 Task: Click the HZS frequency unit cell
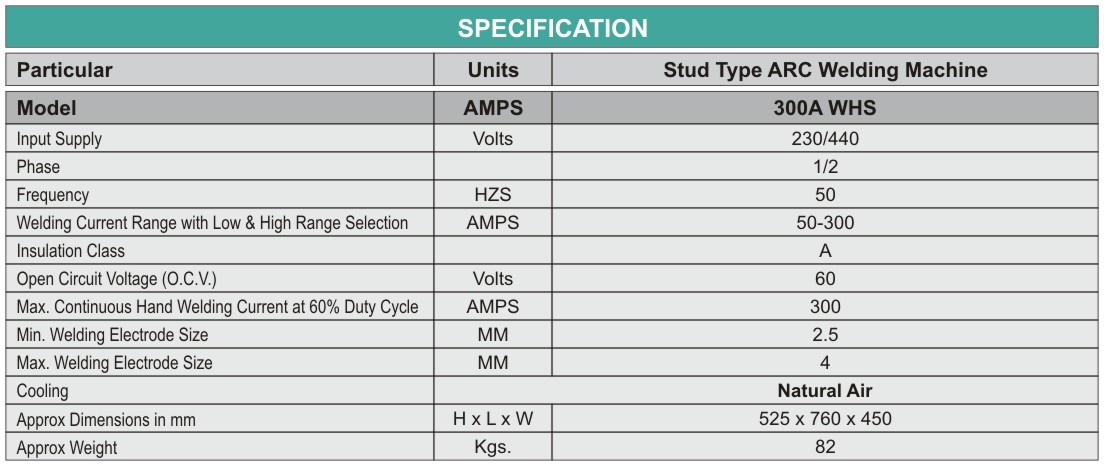point(493,195)
